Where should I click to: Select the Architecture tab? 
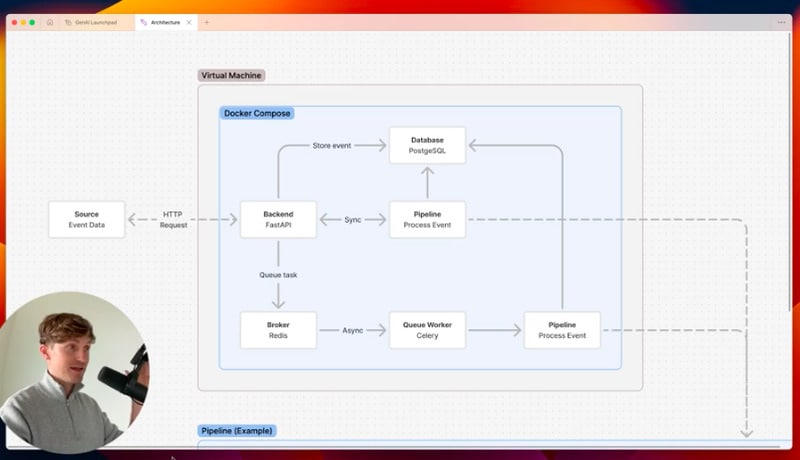(x=165, y=22)
